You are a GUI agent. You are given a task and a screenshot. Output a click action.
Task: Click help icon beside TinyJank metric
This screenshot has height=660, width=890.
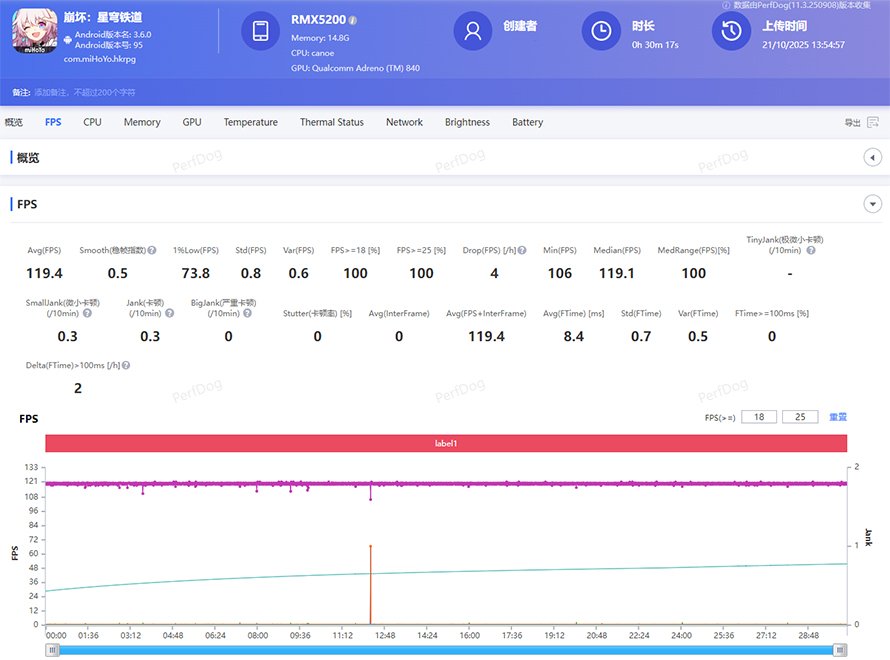click(x=811, y=250)
